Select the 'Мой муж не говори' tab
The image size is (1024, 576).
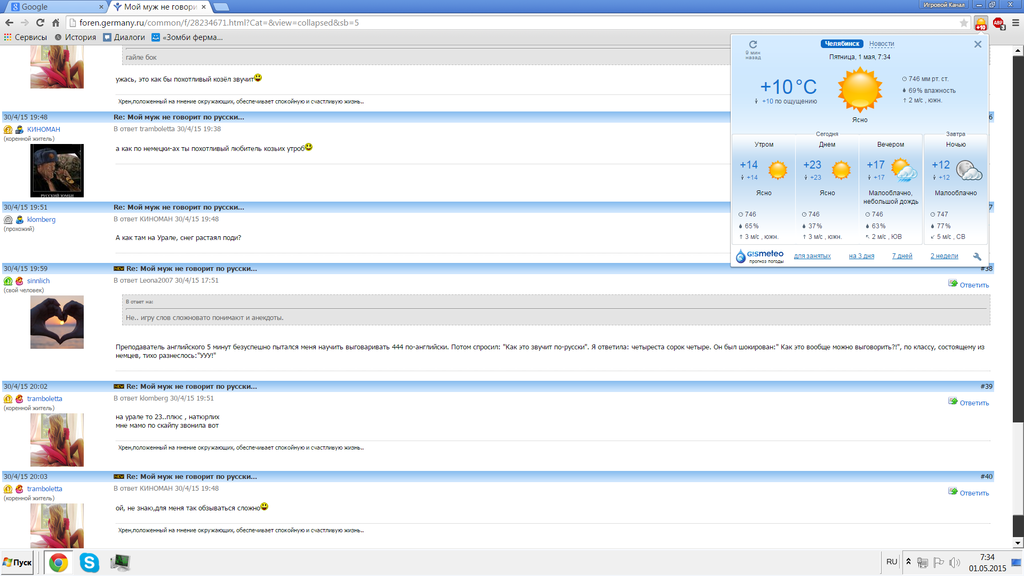159,7
